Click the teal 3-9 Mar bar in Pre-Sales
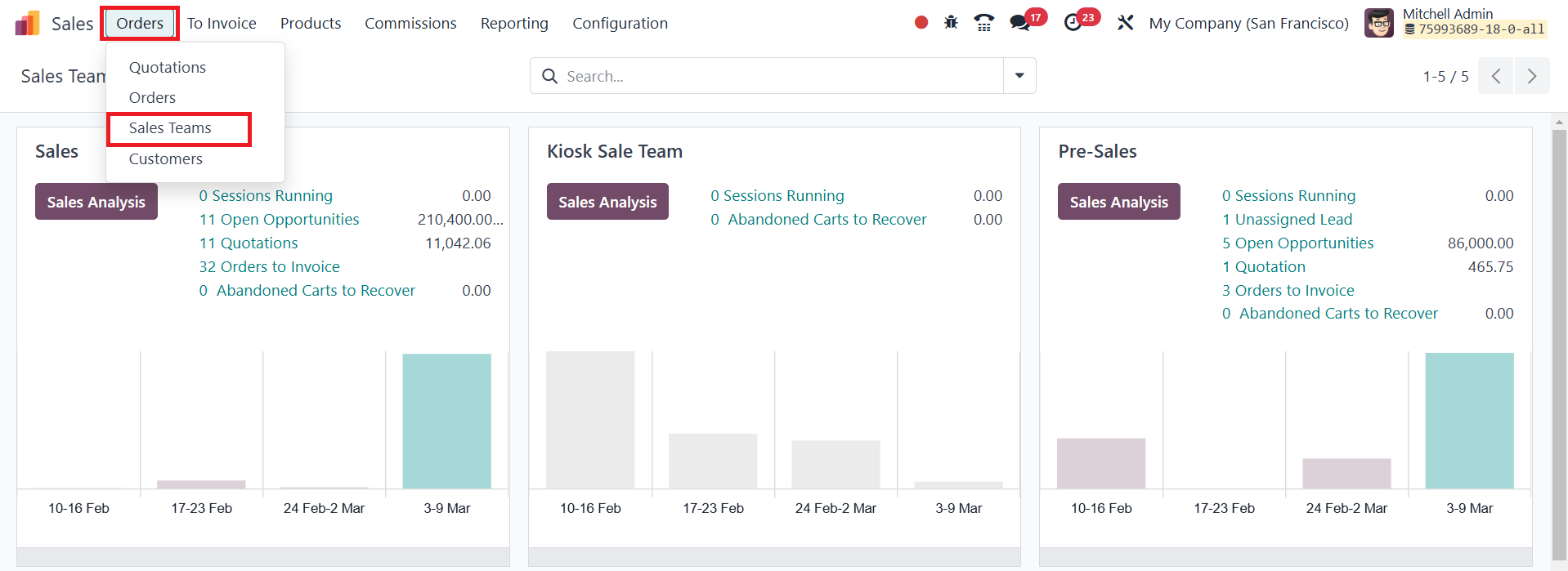The height and width of the screenshot is (571, 1568). coord(1469,421)
